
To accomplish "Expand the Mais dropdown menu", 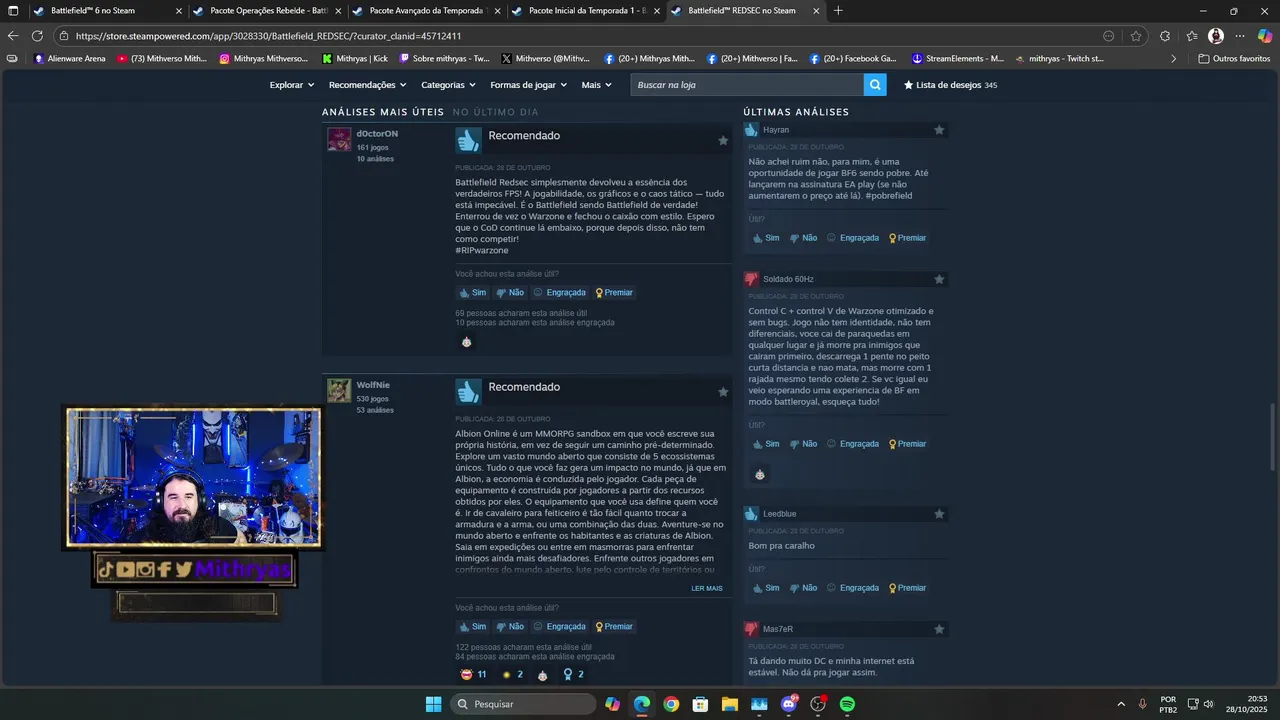I will pyautogui.click(x=597, y=85).
